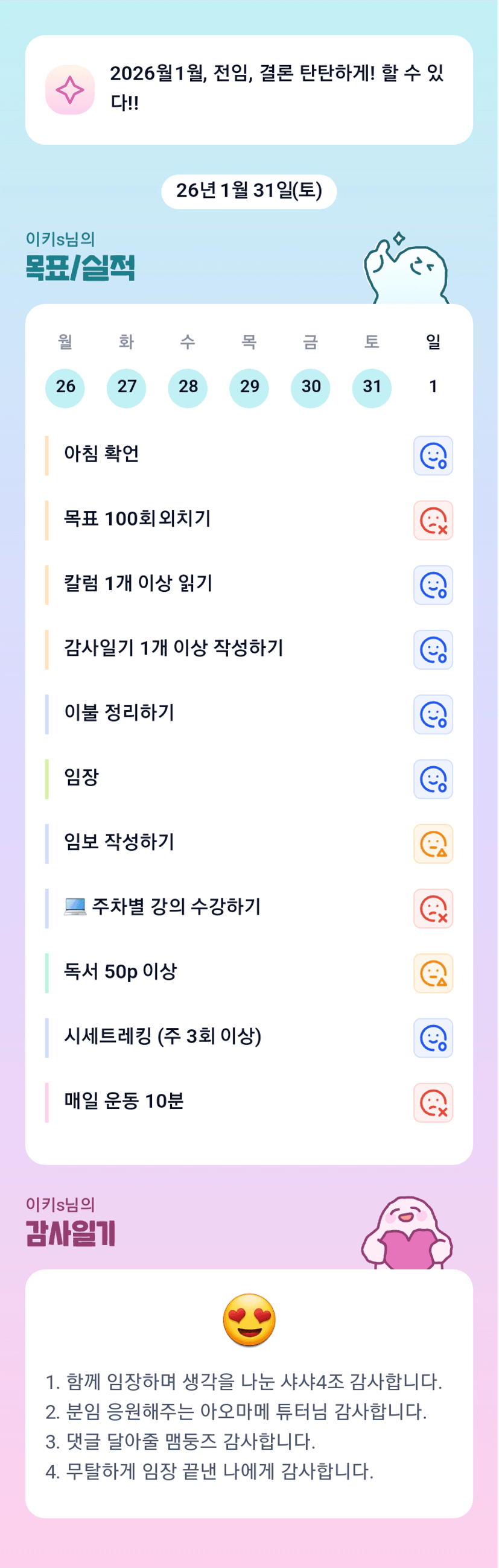The width and height of the screenshot is (499, 1568).
Task: Open the 26년 1월 31일(토) date selector
Action: click(249, 191)
